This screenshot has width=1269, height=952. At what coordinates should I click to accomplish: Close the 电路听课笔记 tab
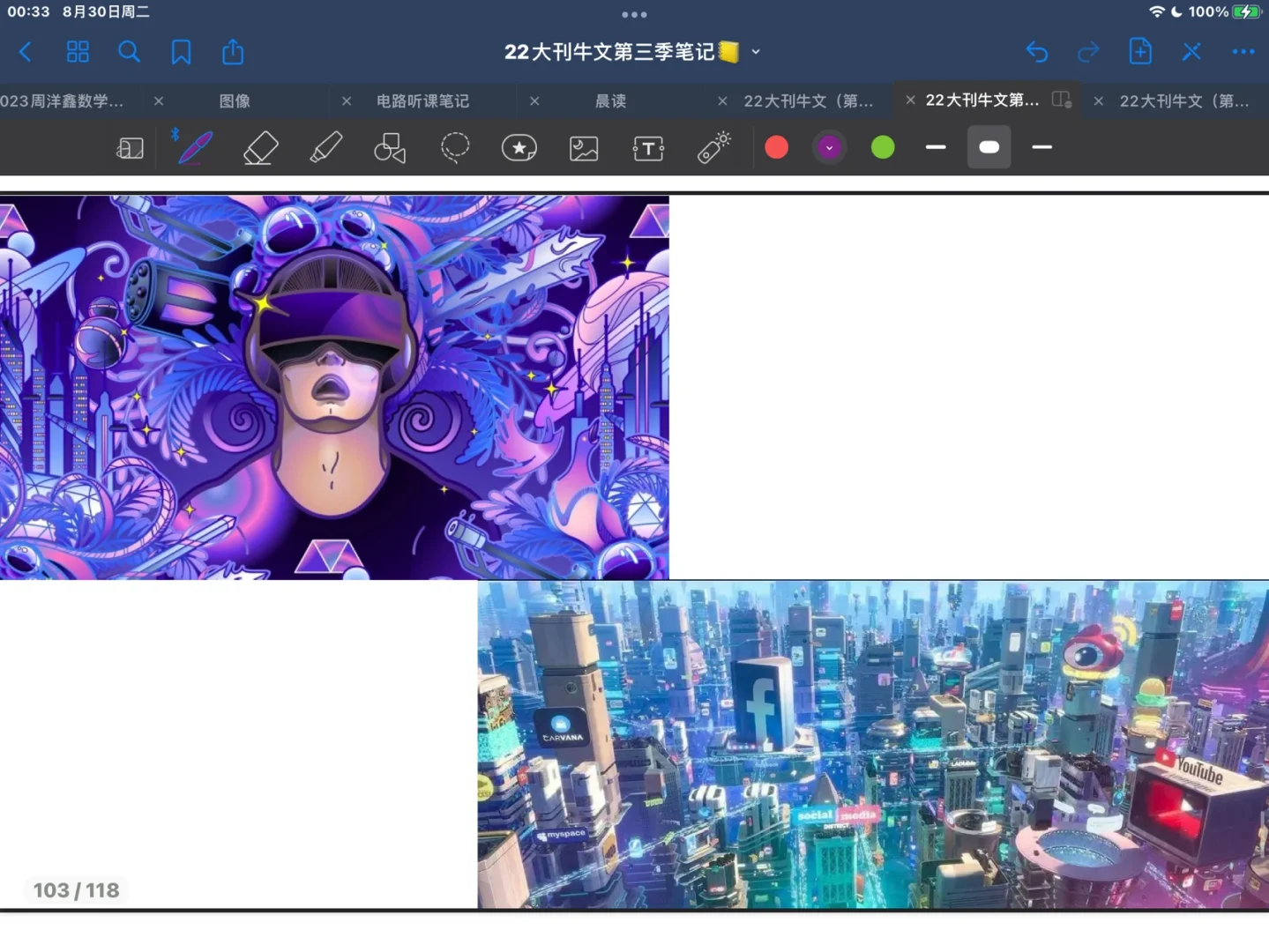(x=534, y=101)
